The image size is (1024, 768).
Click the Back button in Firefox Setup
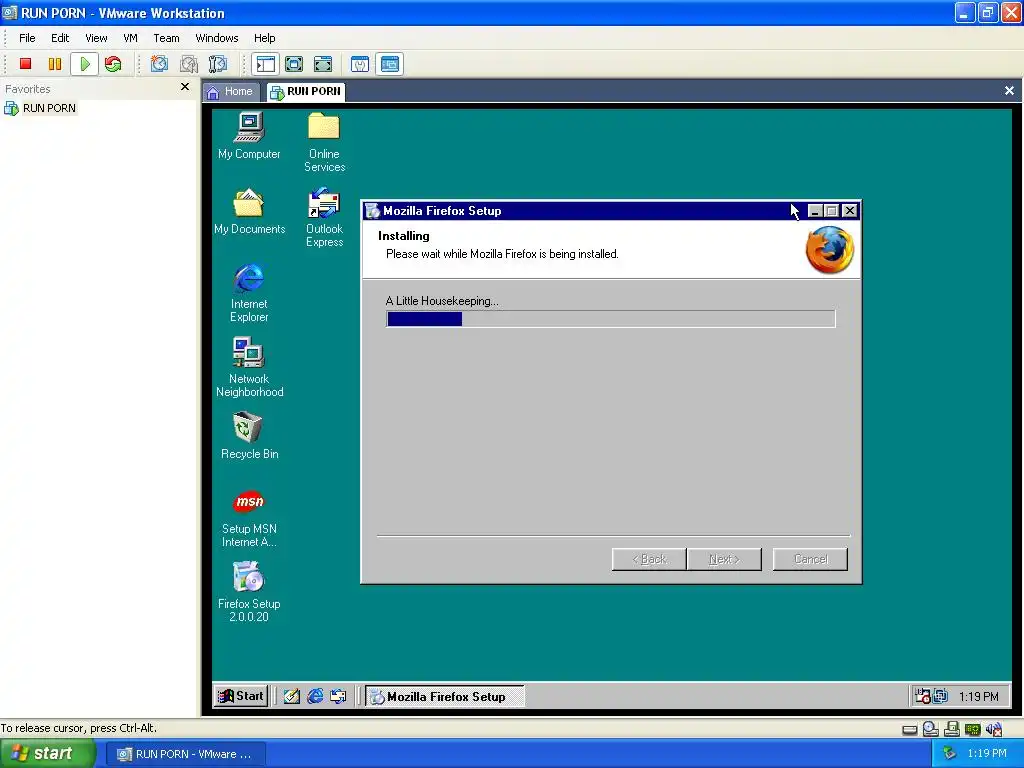(x=649, y=559)
